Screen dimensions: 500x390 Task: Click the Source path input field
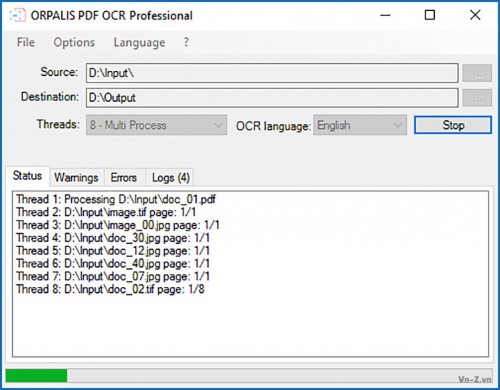[272, 73]
